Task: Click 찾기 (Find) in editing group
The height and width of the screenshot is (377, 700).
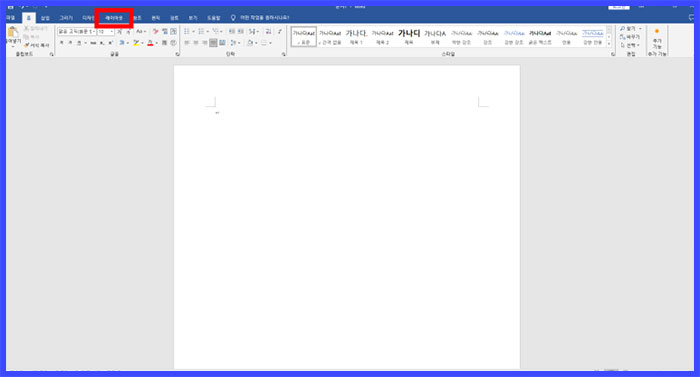Action: [630, 29]
